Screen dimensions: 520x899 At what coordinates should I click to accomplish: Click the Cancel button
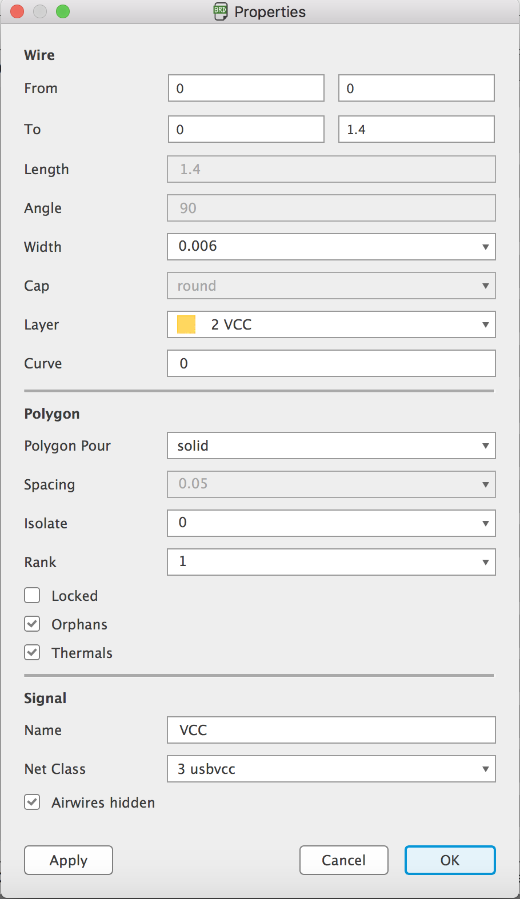point(343,860)
